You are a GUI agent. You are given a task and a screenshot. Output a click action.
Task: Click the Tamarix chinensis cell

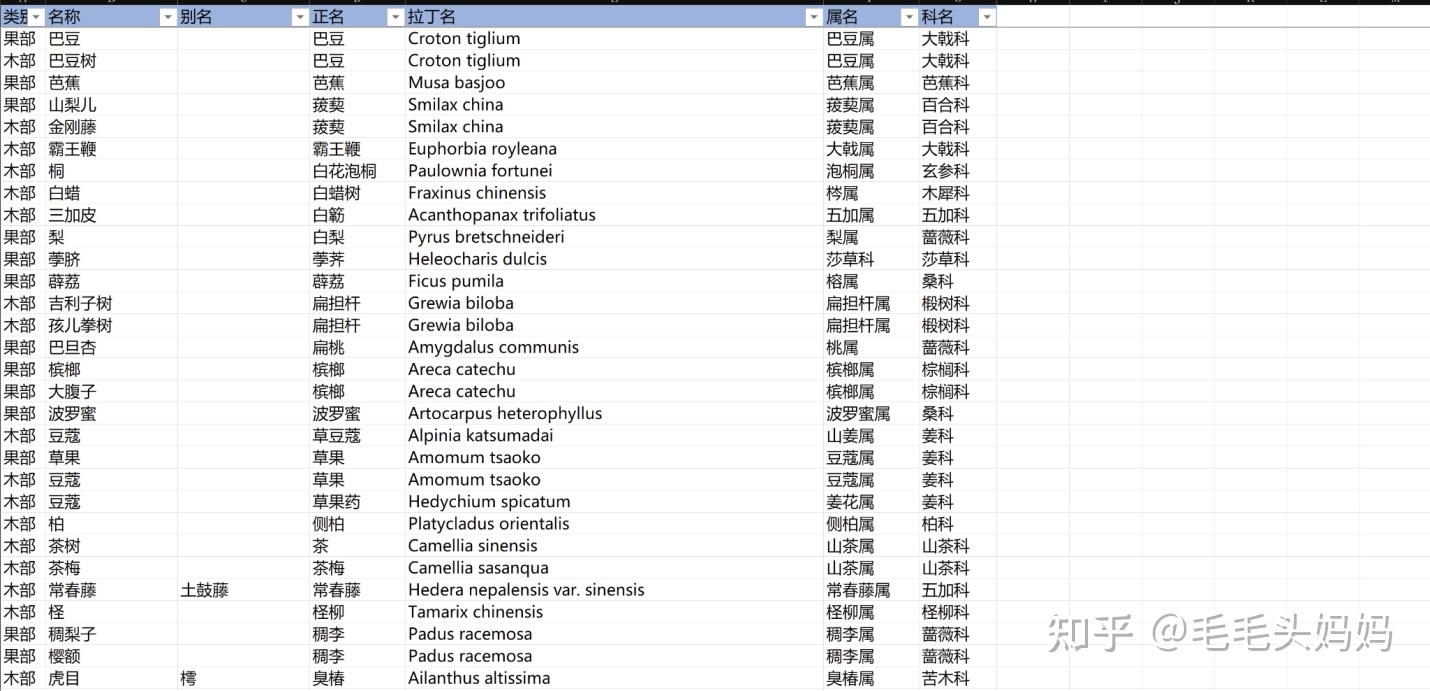(614, 612)
